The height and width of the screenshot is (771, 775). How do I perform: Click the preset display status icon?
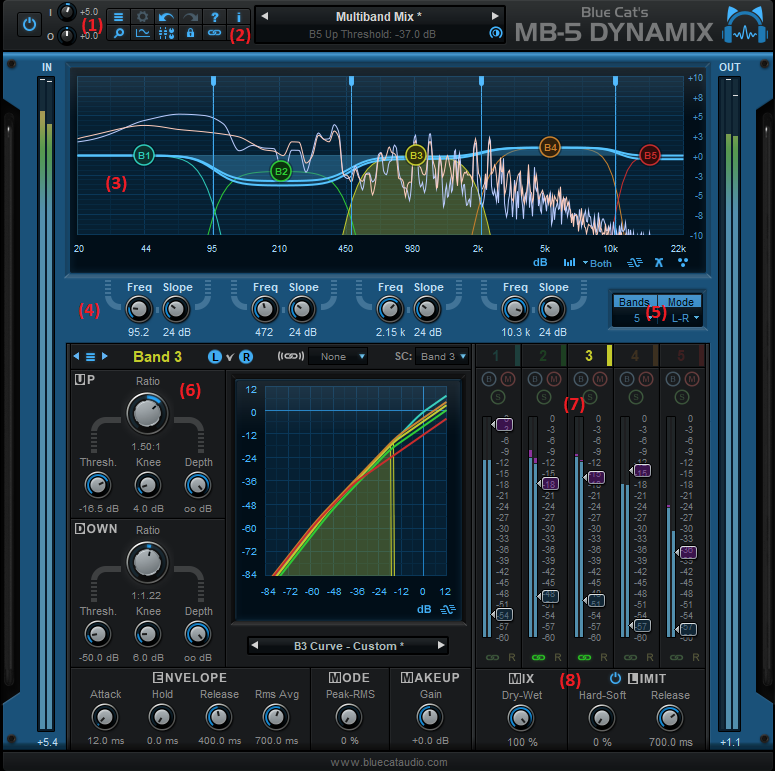(495, 33)
